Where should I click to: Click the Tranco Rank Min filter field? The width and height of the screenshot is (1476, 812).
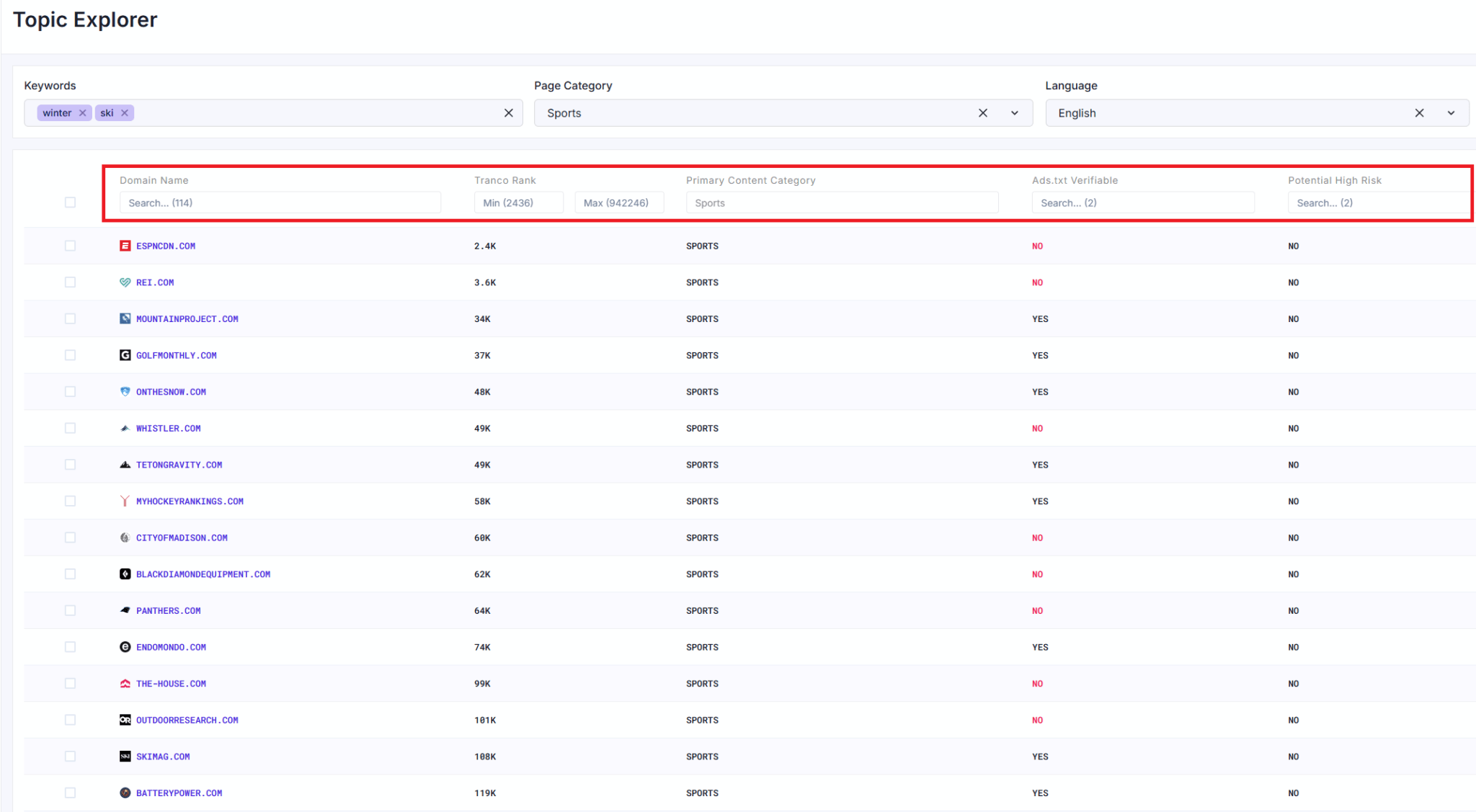(519, 202)
